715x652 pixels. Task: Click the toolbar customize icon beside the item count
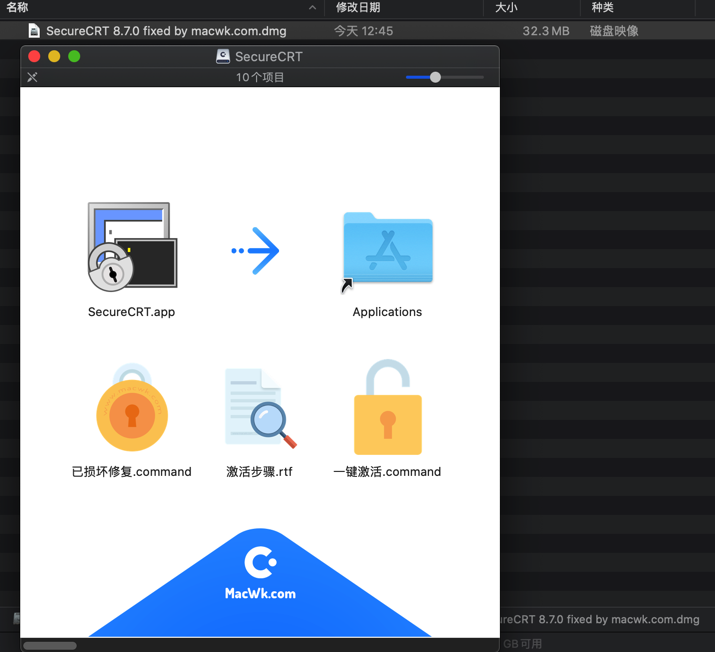pos(32,77)
